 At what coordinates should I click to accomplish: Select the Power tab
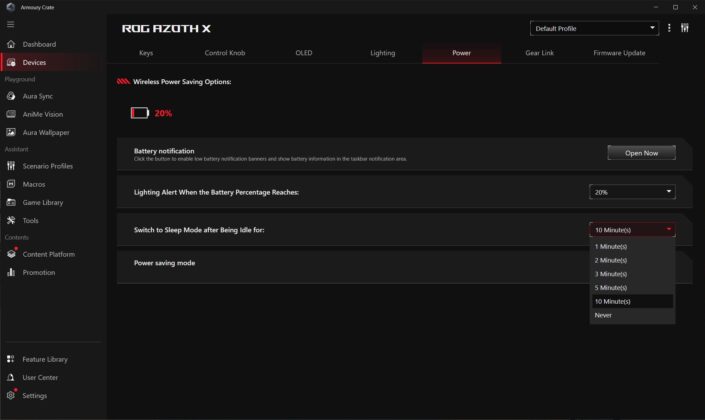461,53
